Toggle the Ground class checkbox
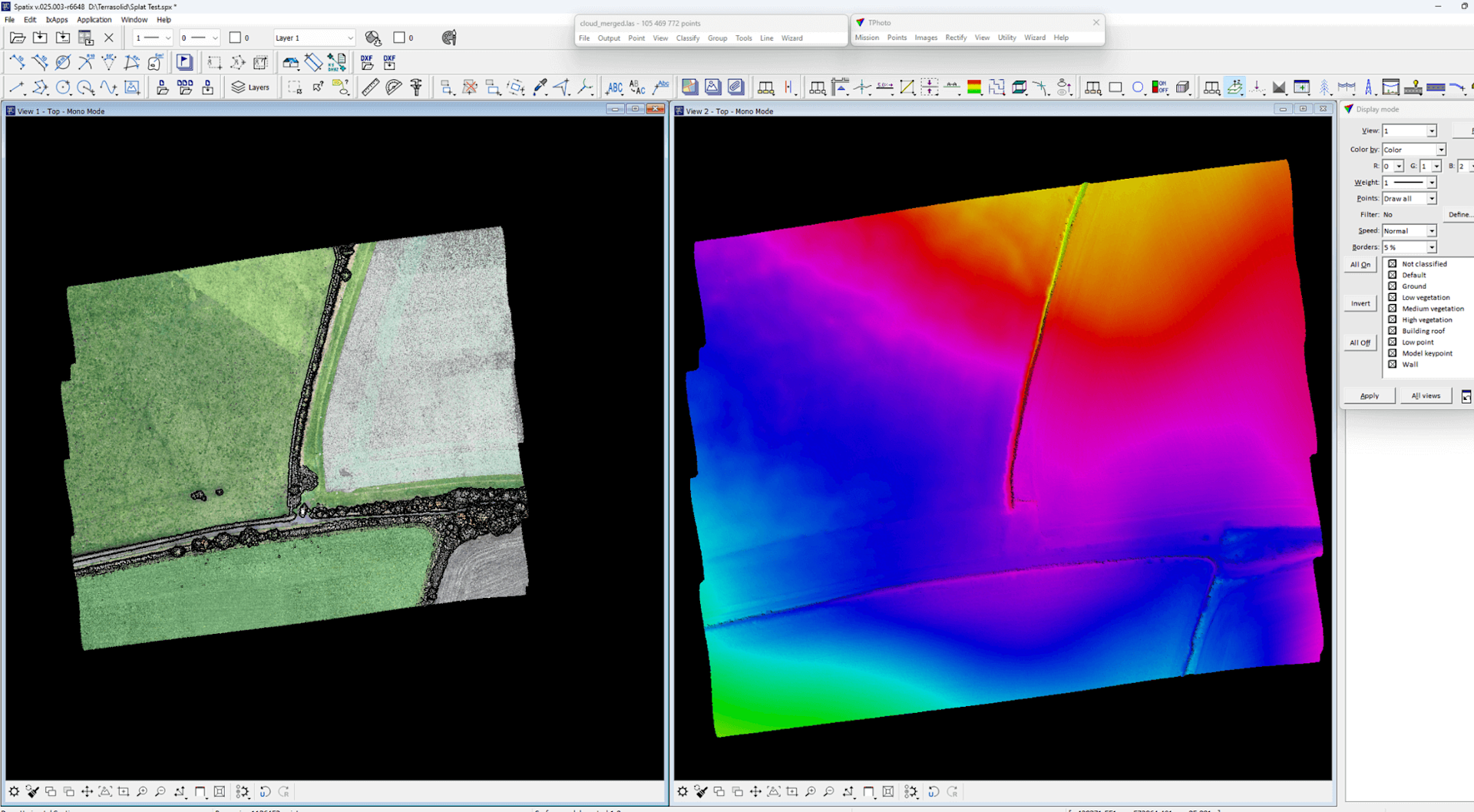 [x=1392, y=286]
